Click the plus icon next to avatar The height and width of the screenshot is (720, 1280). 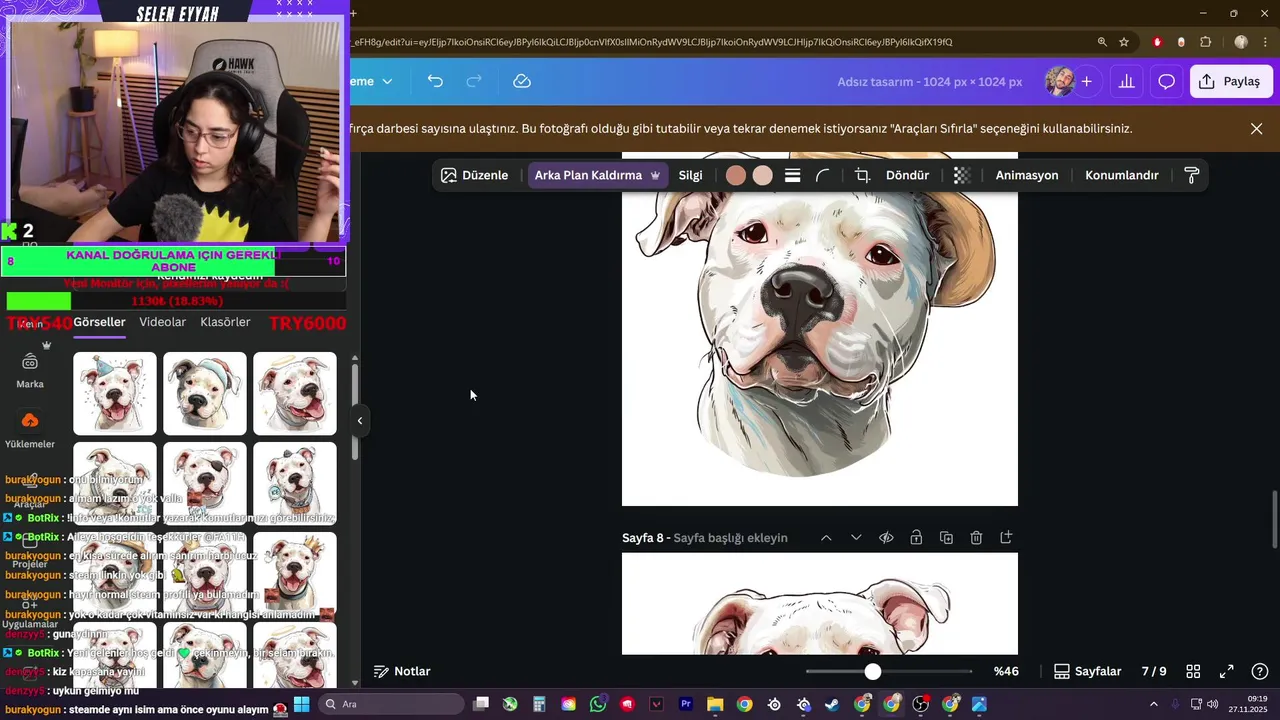tap(1086, 81)
